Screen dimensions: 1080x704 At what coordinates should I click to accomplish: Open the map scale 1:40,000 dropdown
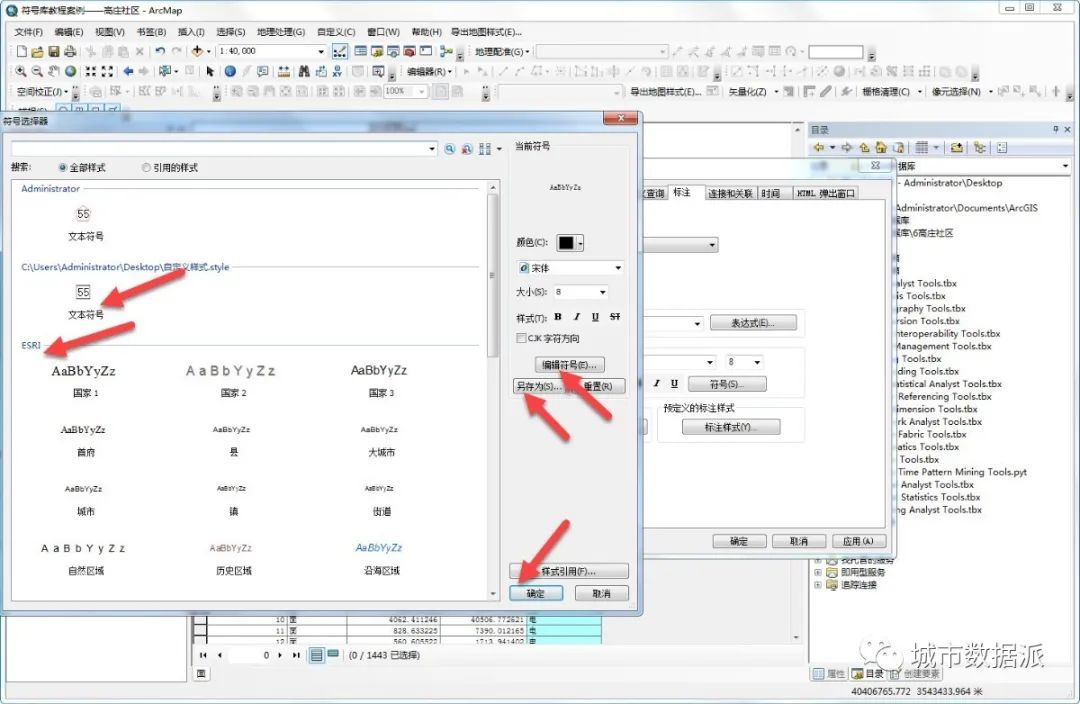(321, 52)
